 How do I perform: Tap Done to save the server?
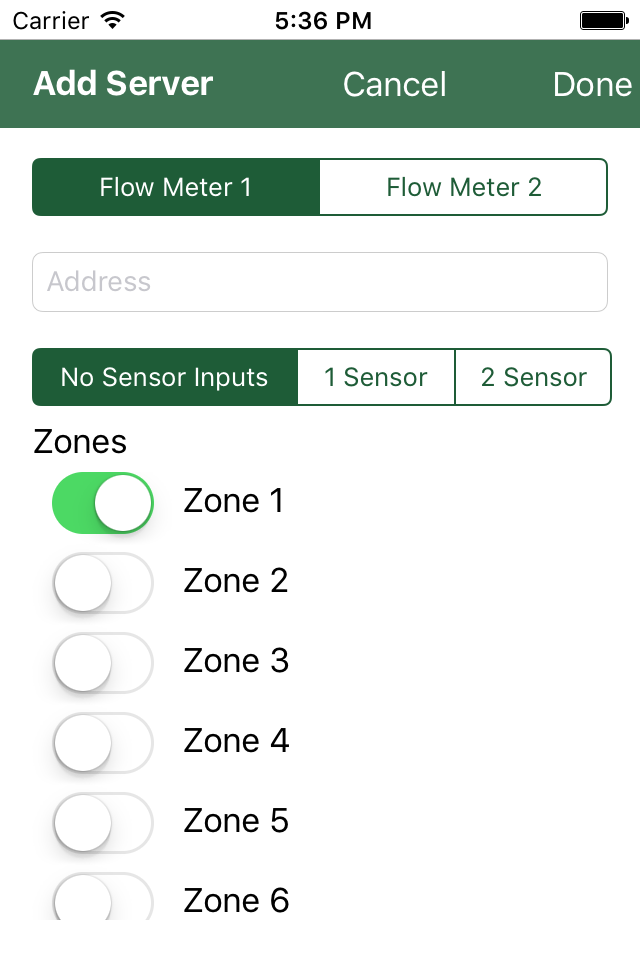pyautogui.click(x=592, y=84)
